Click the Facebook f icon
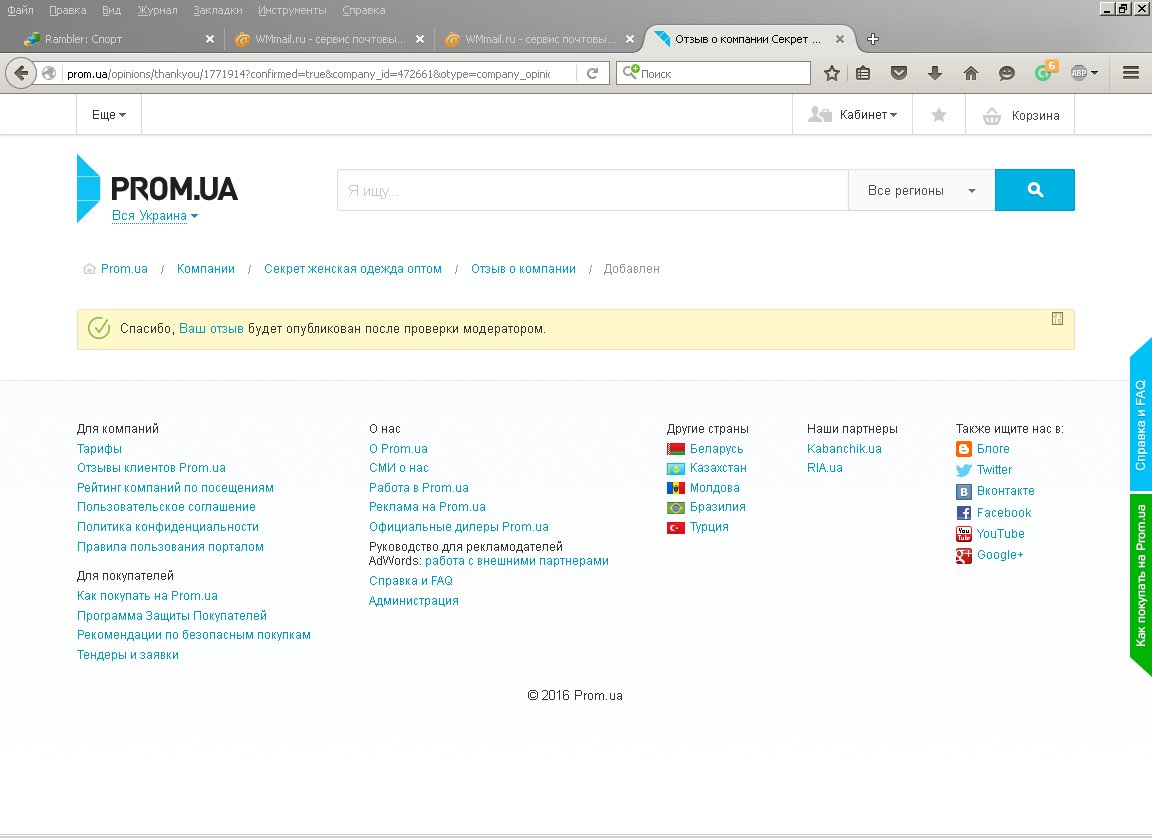Image resolution: width=1152 pixels, height=838 pixels. tap(963, 513)
